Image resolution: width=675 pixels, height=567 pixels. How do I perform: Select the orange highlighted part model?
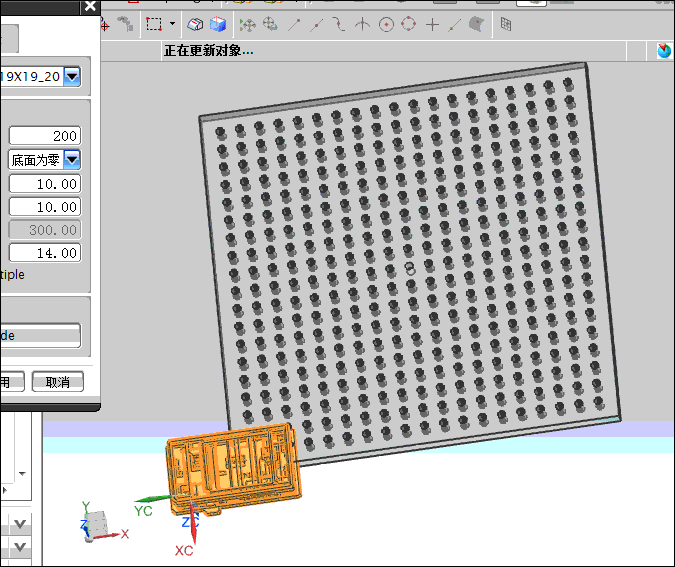[x=234, y=467]
